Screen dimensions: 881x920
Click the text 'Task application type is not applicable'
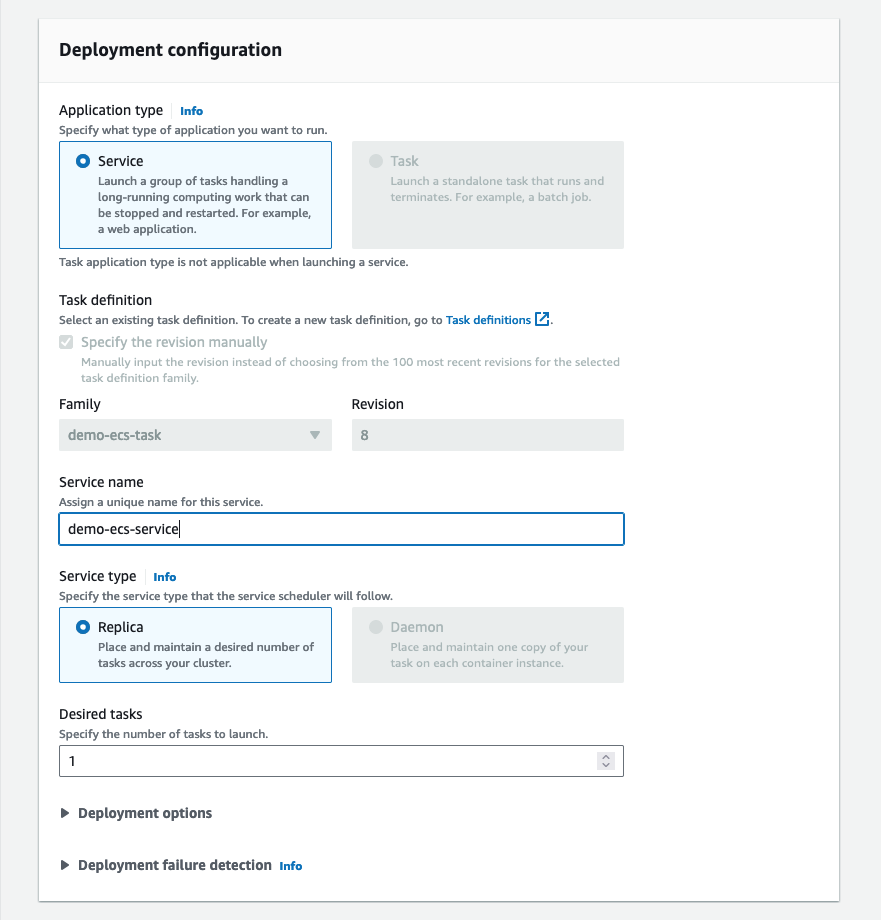[233, 262]
